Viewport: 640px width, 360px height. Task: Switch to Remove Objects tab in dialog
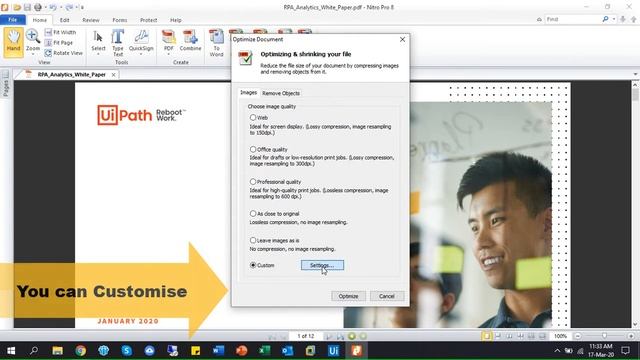(x=281, y=93)
